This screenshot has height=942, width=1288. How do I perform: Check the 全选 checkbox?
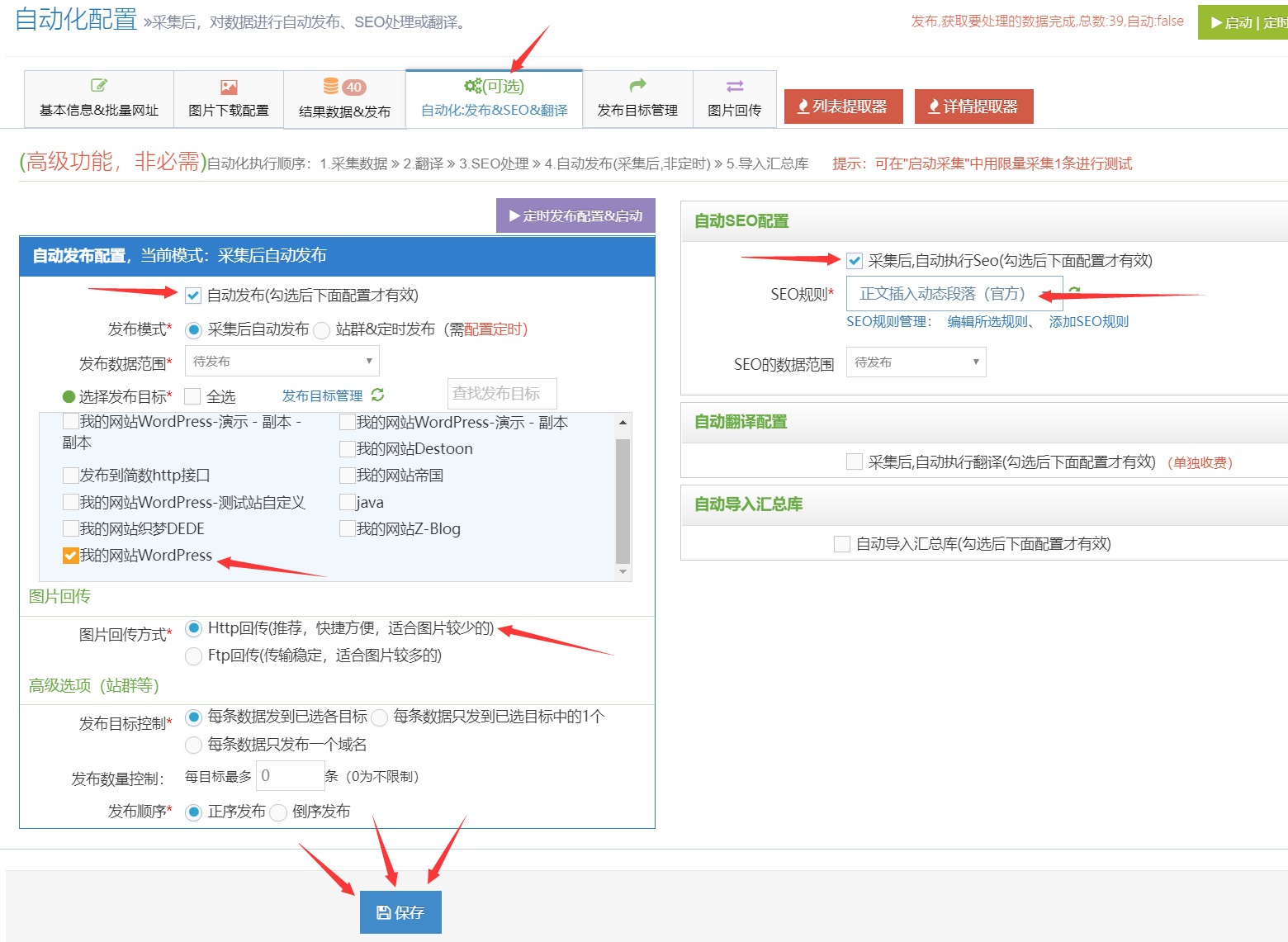[x=193, y=396]
